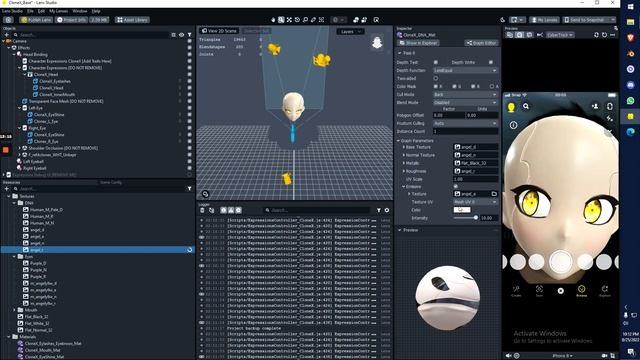
Task: Toggle the Emissive checkbox
Action: (456, 187)
